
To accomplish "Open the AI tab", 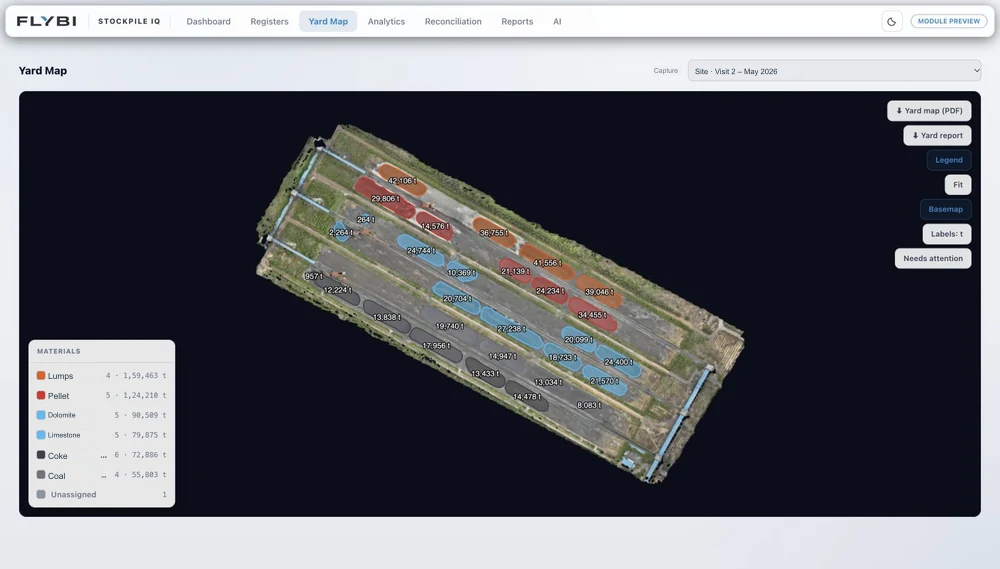I will point(557,21).
